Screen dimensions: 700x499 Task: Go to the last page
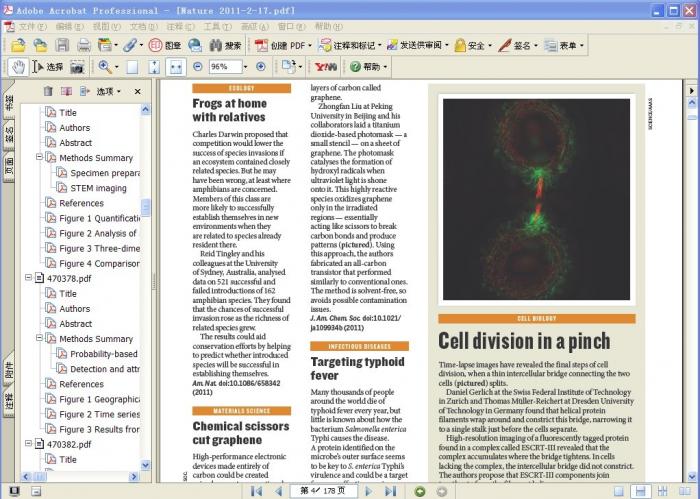point(391,491)
